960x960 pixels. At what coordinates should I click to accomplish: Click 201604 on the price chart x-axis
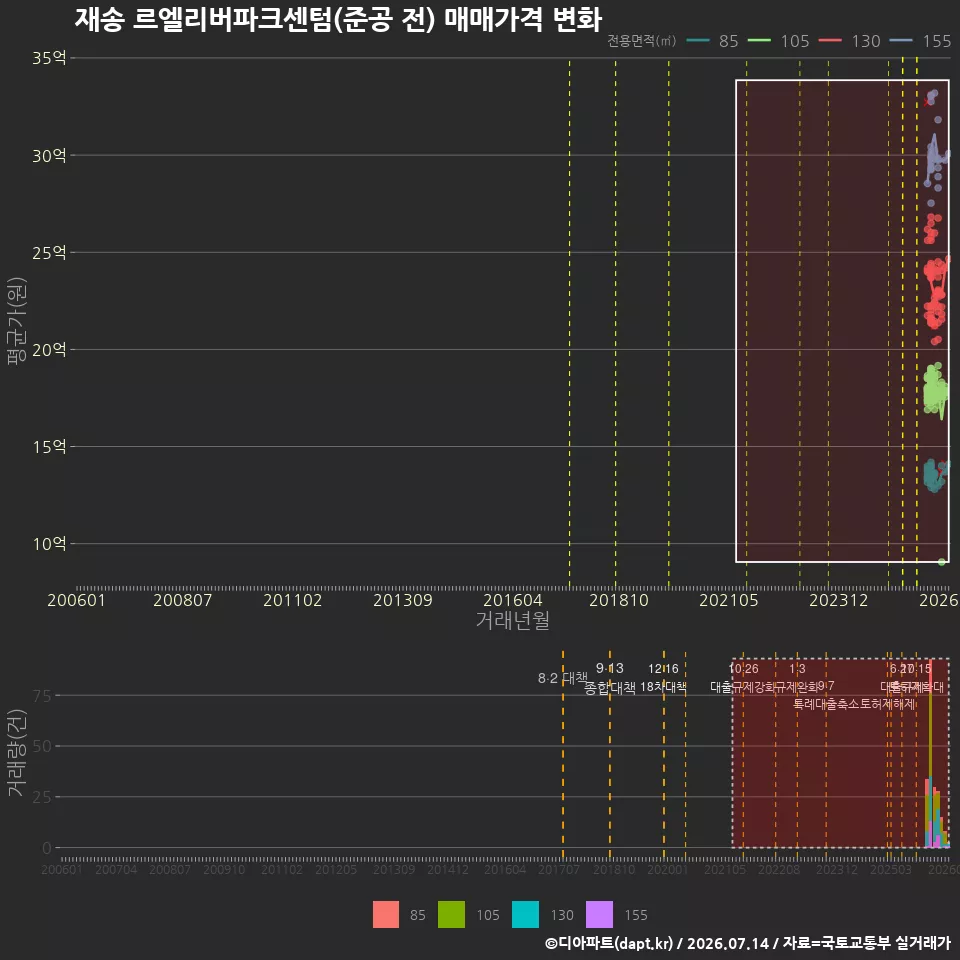pyautogui.click(x=512, y=600)
